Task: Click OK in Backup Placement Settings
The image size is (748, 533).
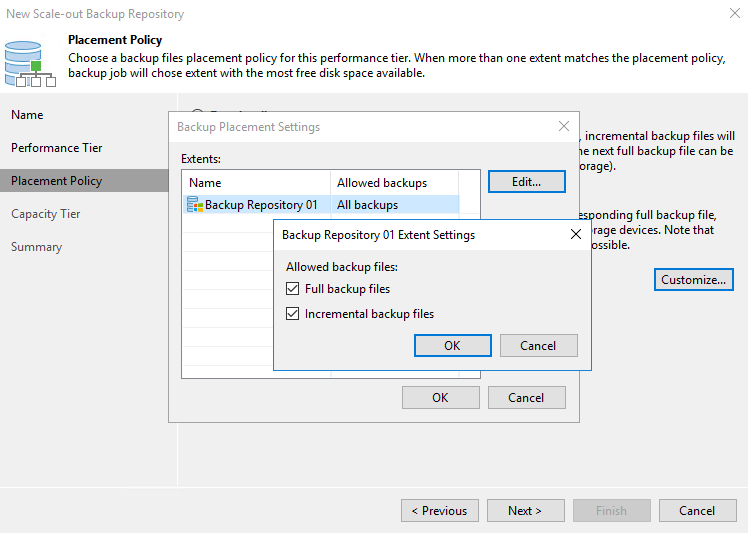Action: point(440,398)
